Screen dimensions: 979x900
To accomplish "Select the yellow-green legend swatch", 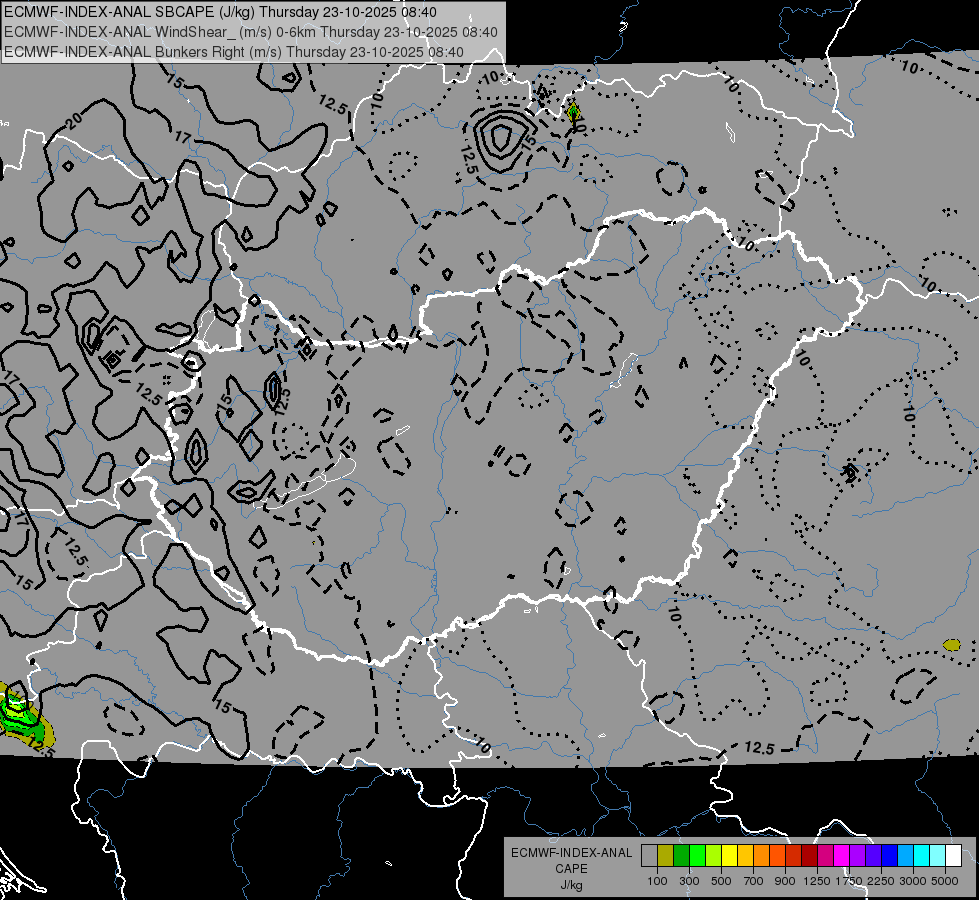I will click(x=714, y=855).
